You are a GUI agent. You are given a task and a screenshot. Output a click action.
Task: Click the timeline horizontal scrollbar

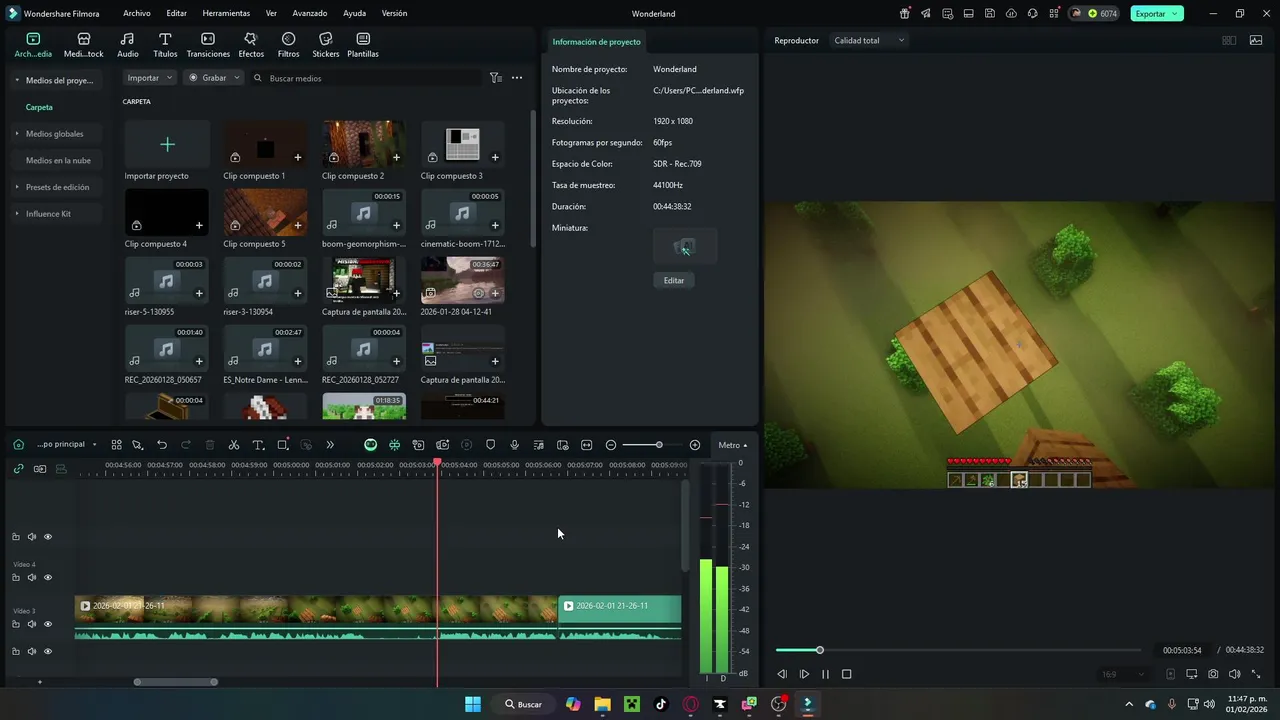(x=175, y=682)
